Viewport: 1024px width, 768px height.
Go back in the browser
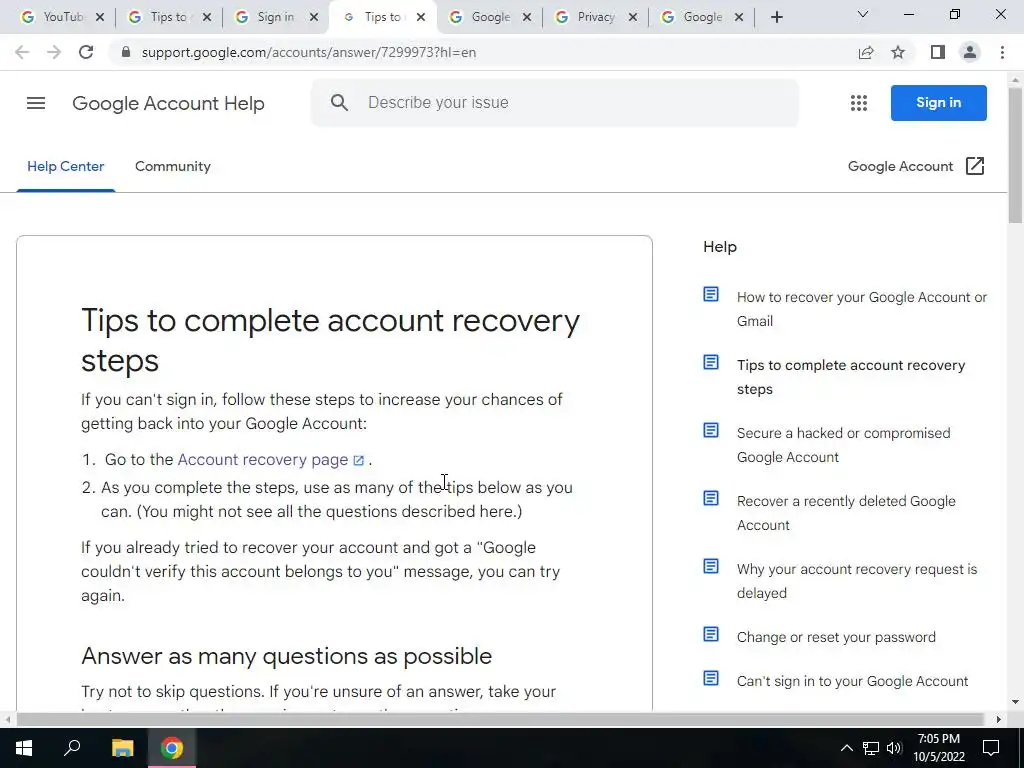coord(22,52)
